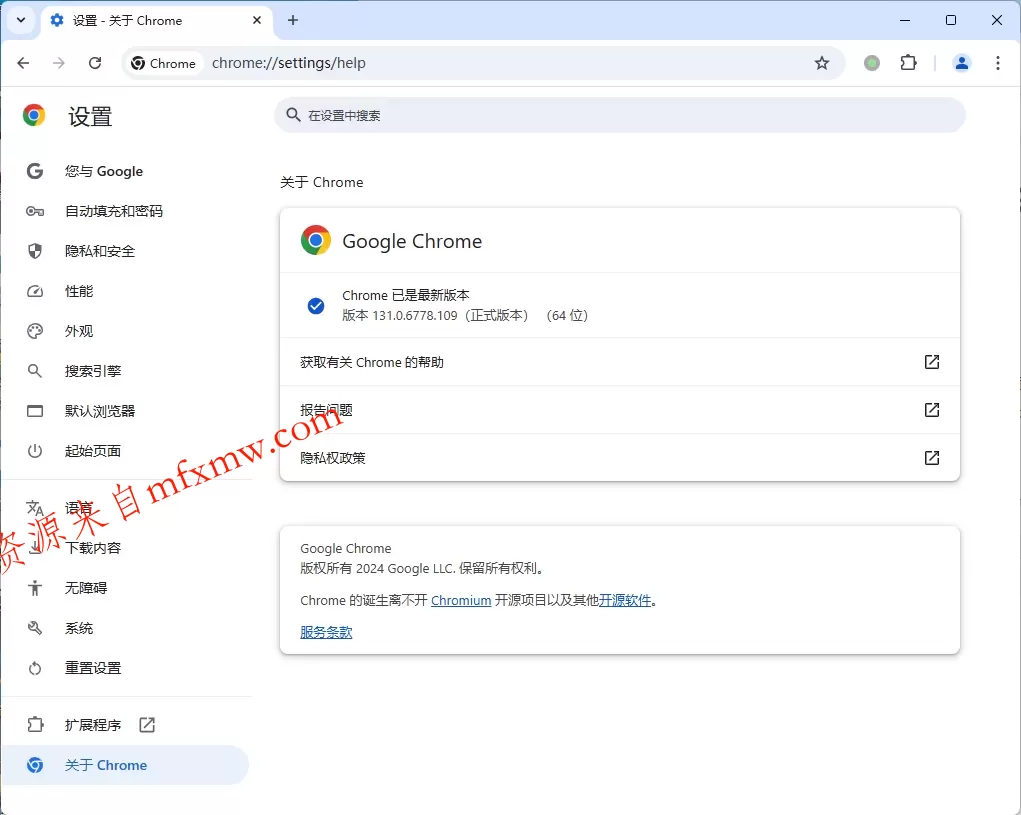The height and width of the screenshot is (815, 1021).
Task: Open 系统 settings section
Action: [127, 628]
